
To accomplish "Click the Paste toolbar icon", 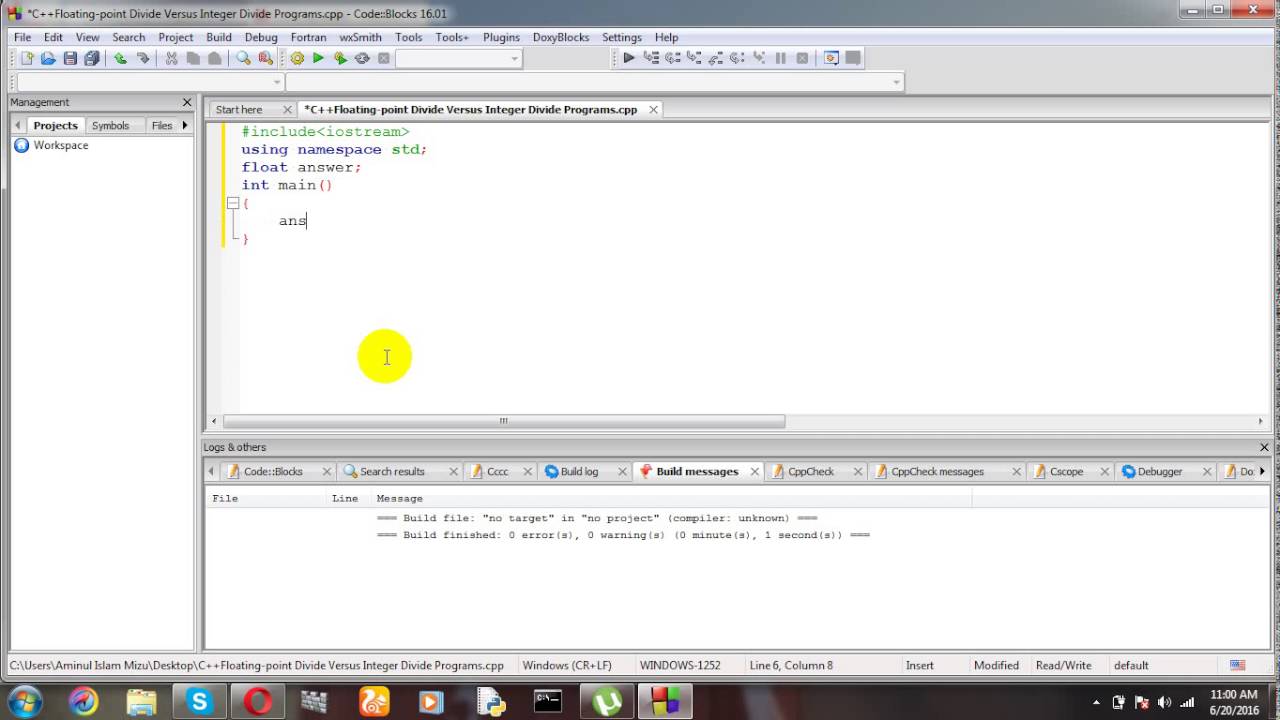I will coord(214,58).
